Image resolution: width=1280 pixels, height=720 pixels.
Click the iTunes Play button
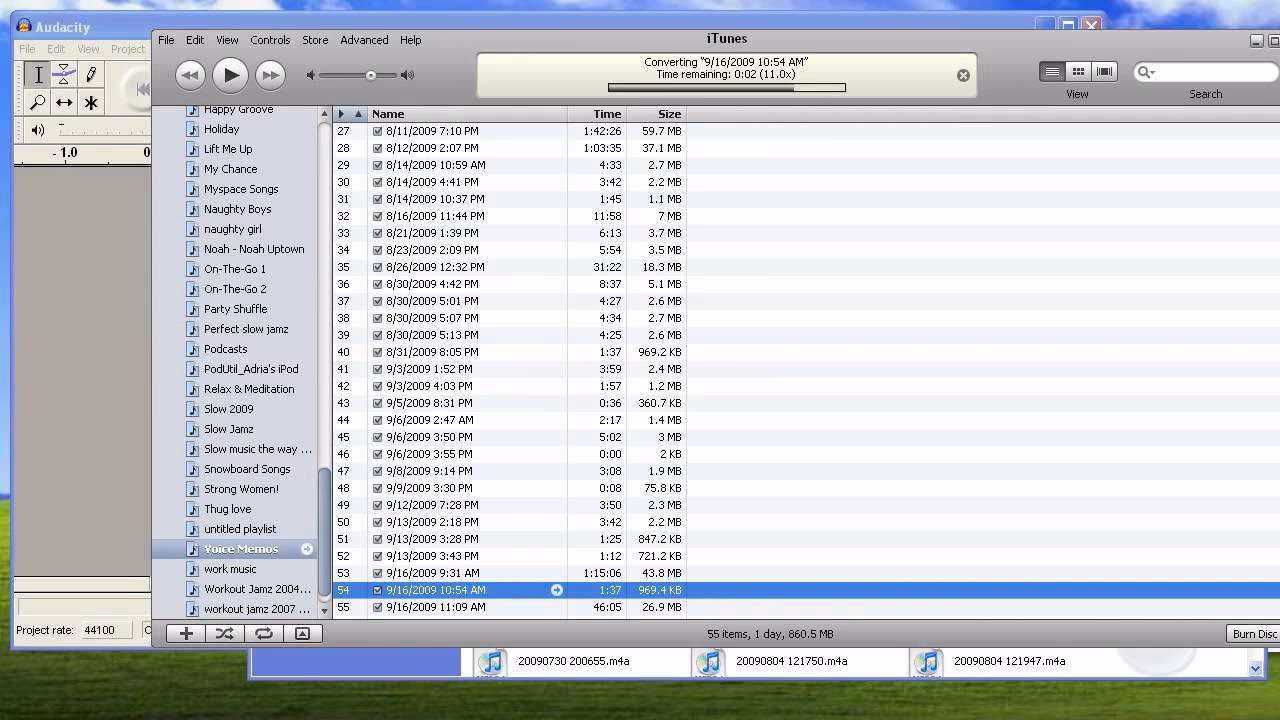coord(230,75)
